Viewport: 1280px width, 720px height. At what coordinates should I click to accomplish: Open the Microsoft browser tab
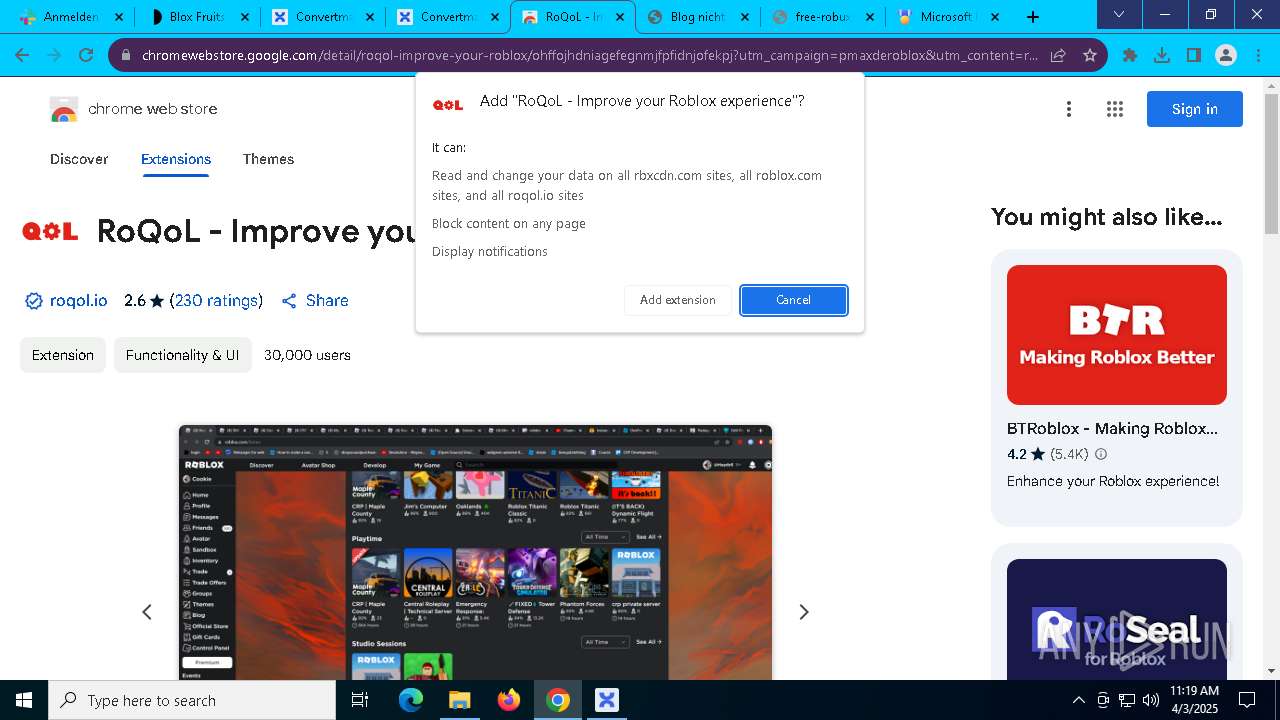(x=947, y=17)
